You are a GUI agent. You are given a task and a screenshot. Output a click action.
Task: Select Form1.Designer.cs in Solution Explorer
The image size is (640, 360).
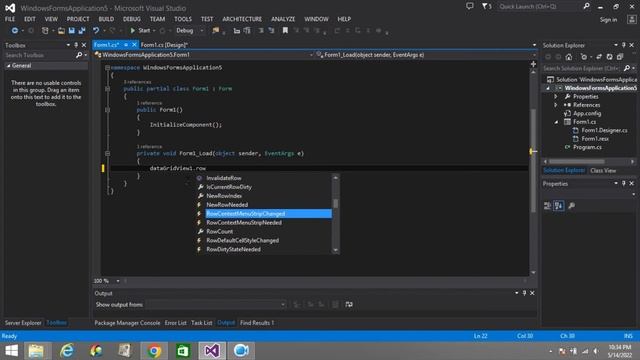tap(604, 131)
